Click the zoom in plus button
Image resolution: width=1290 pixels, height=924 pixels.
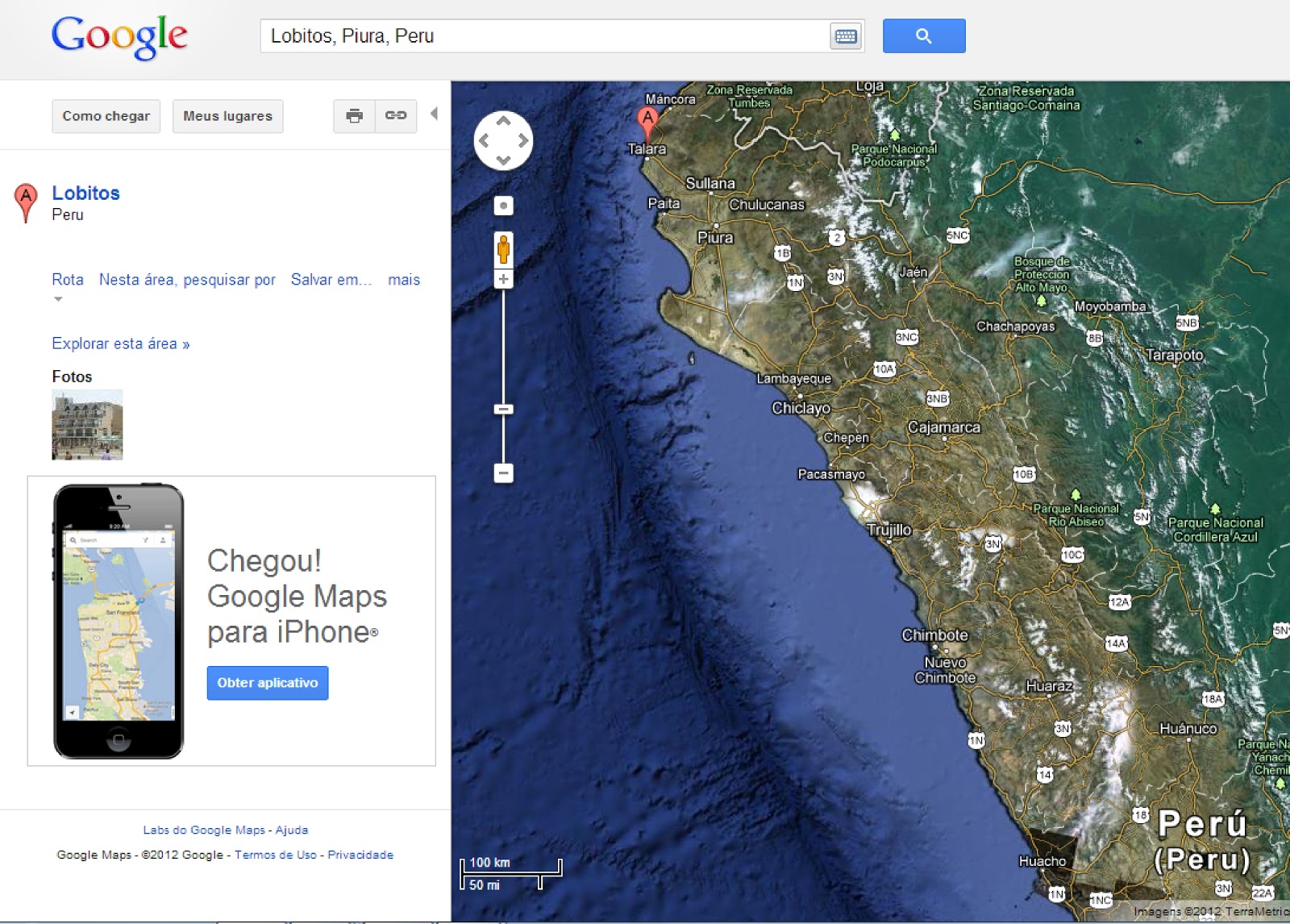(x=503, y=279)
